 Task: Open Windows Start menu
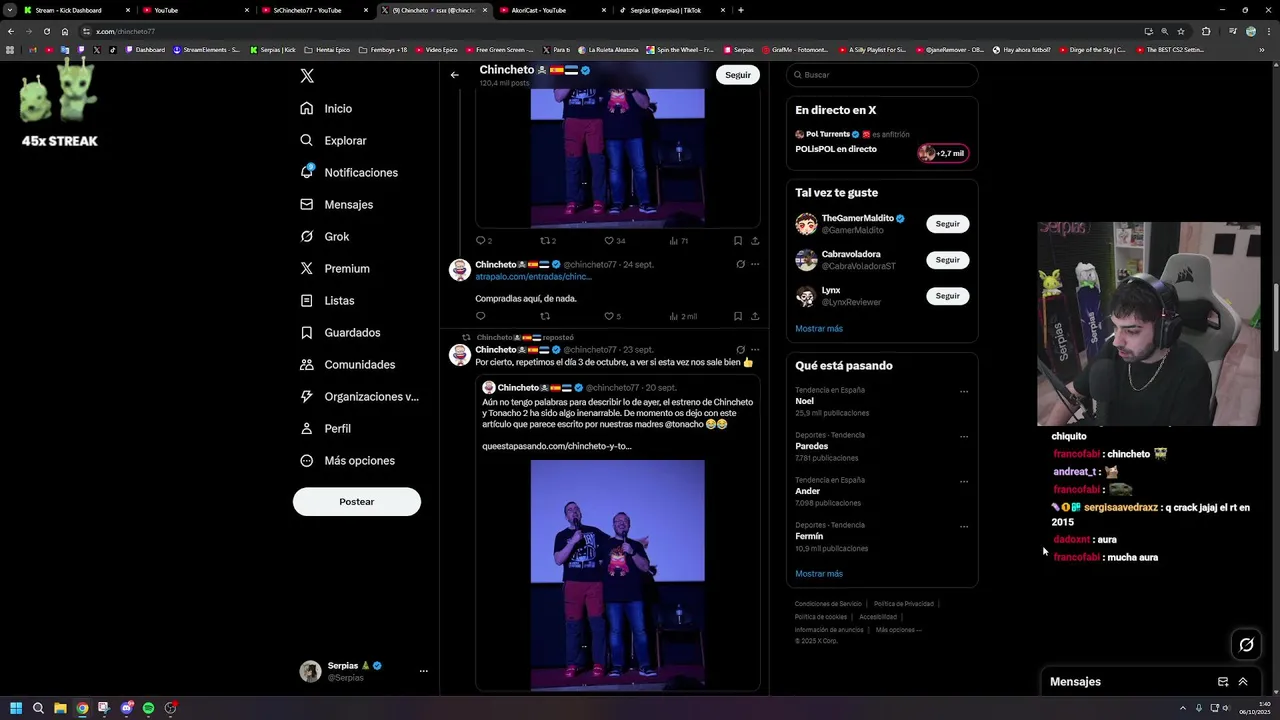(x=16, y=708)
